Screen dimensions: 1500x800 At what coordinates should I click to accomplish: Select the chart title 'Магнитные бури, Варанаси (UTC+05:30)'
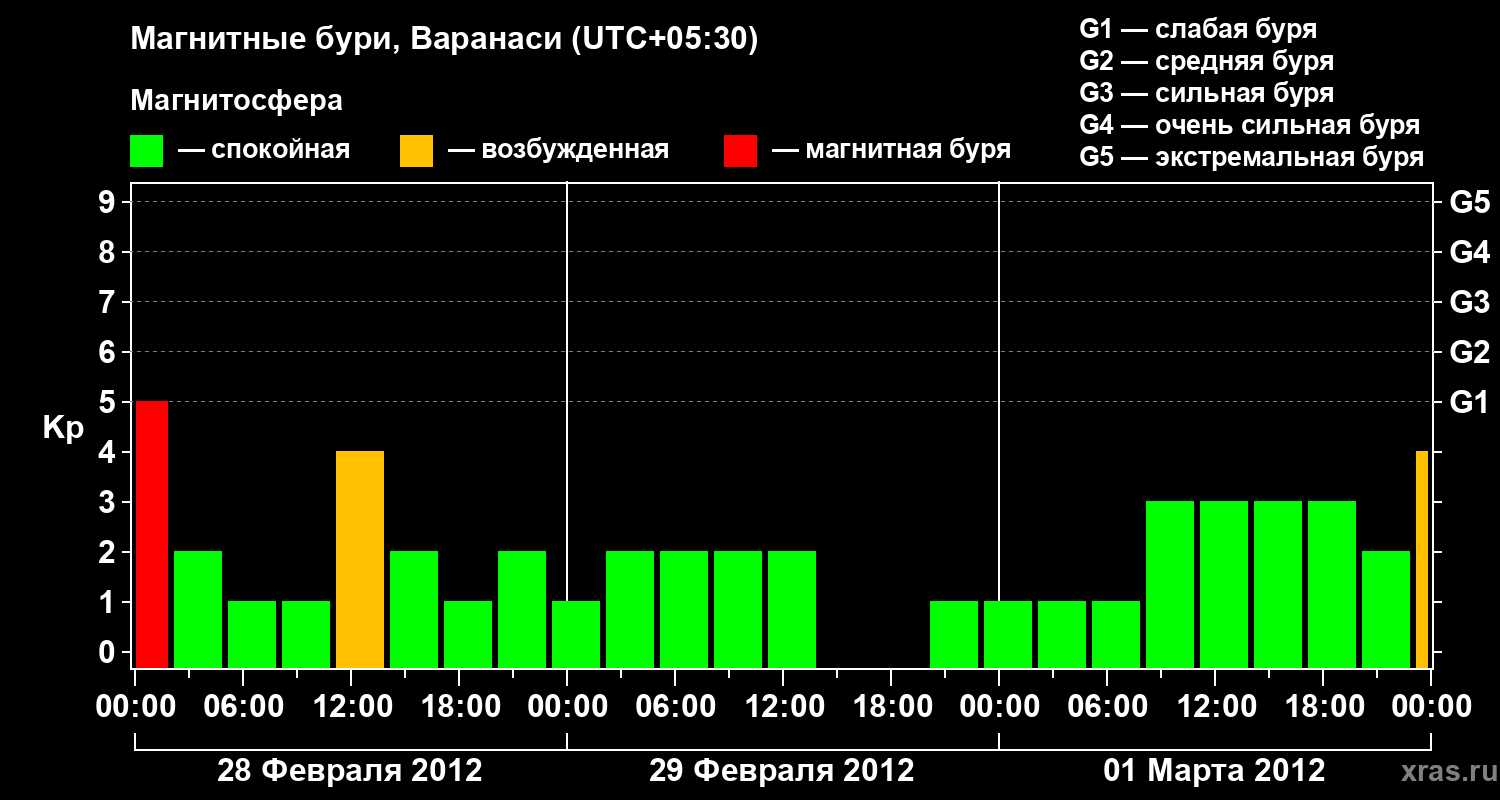[444, 40]
